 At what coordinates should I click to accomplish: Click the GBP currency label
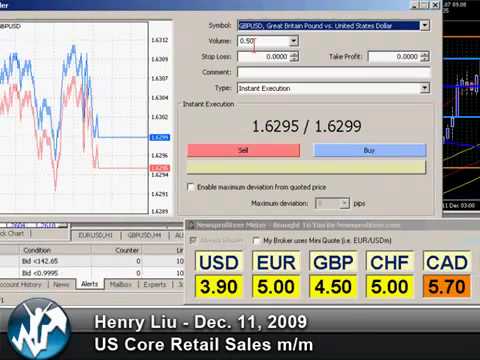coord(333,263)
